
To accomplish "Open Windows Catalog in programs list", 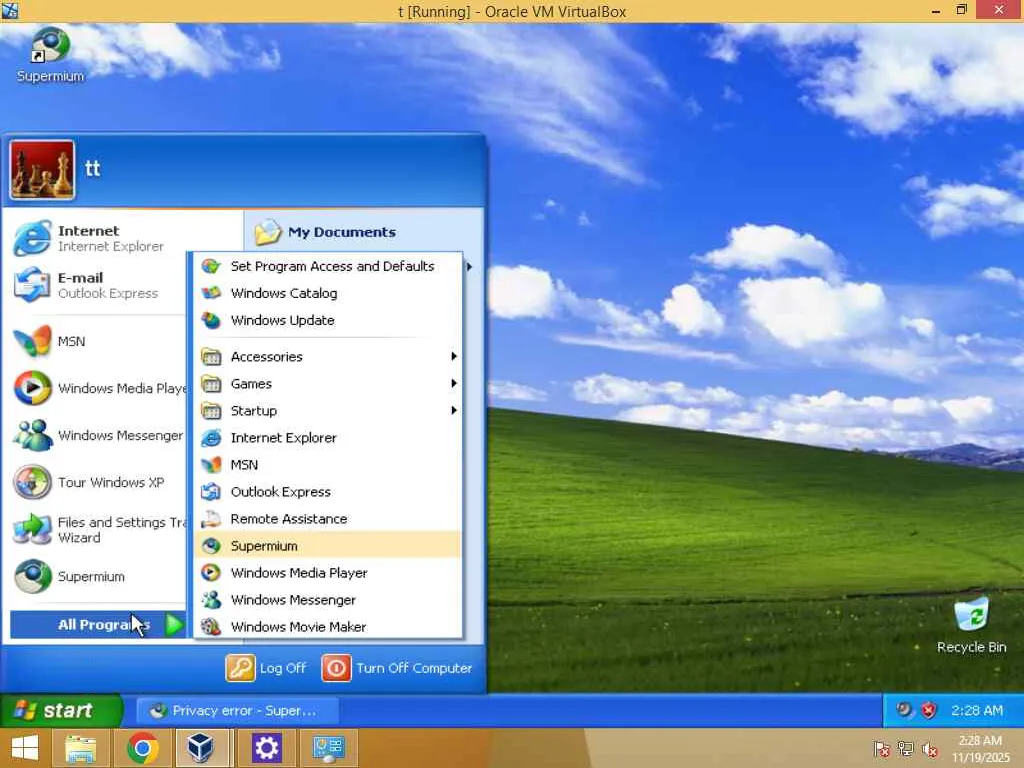I will click(x=328, y=293).
